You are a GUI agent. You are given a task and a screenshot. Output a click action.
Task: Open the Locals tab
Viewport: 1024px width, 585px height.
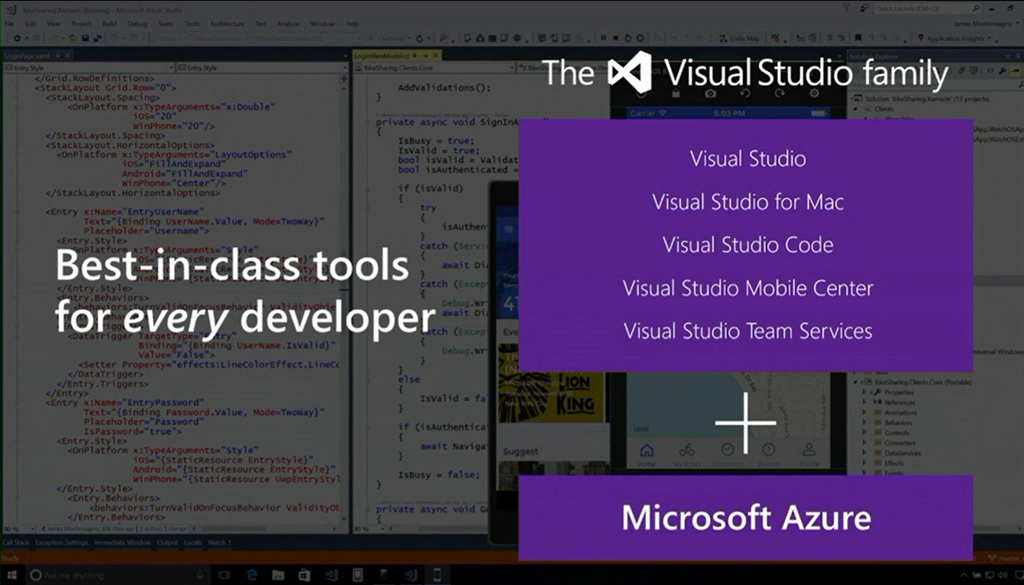point(192,543)
